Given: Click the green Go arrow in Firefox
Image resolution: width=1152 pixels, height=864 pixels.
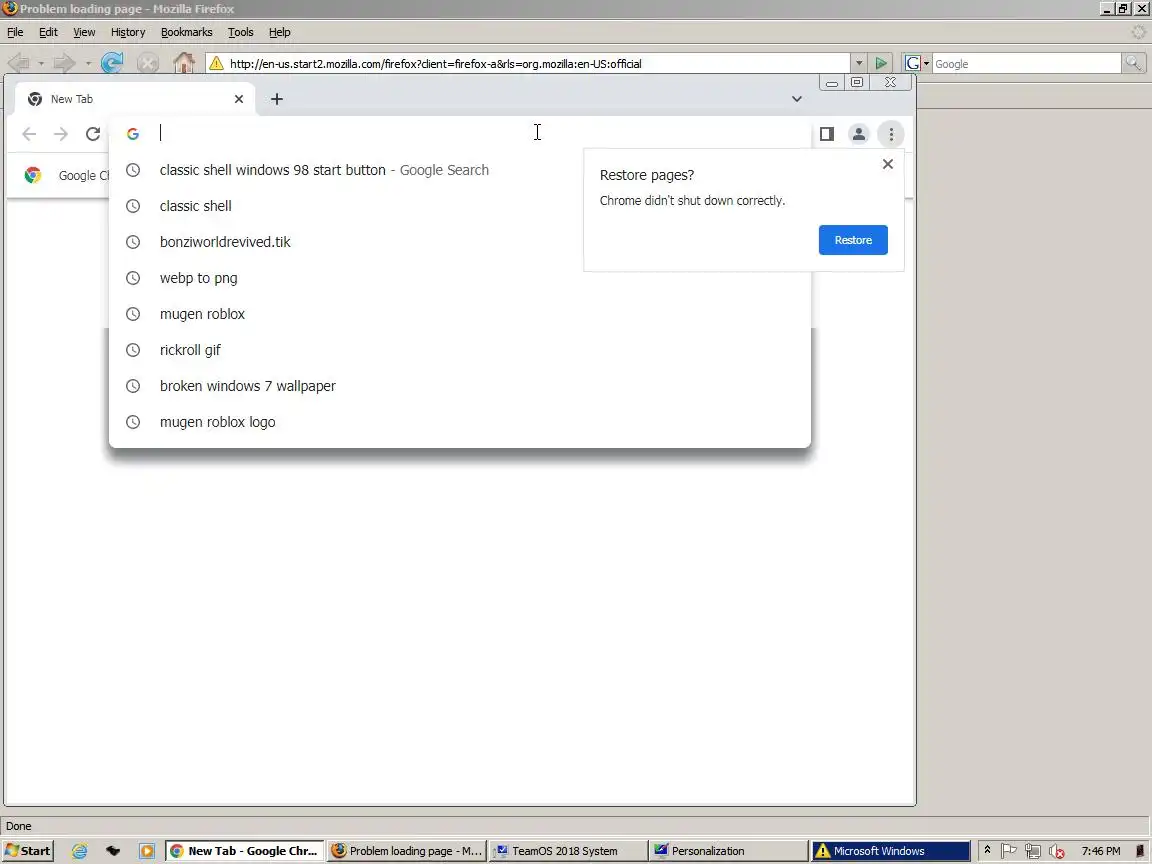Looking at the screenshot, I should [881, 63].
